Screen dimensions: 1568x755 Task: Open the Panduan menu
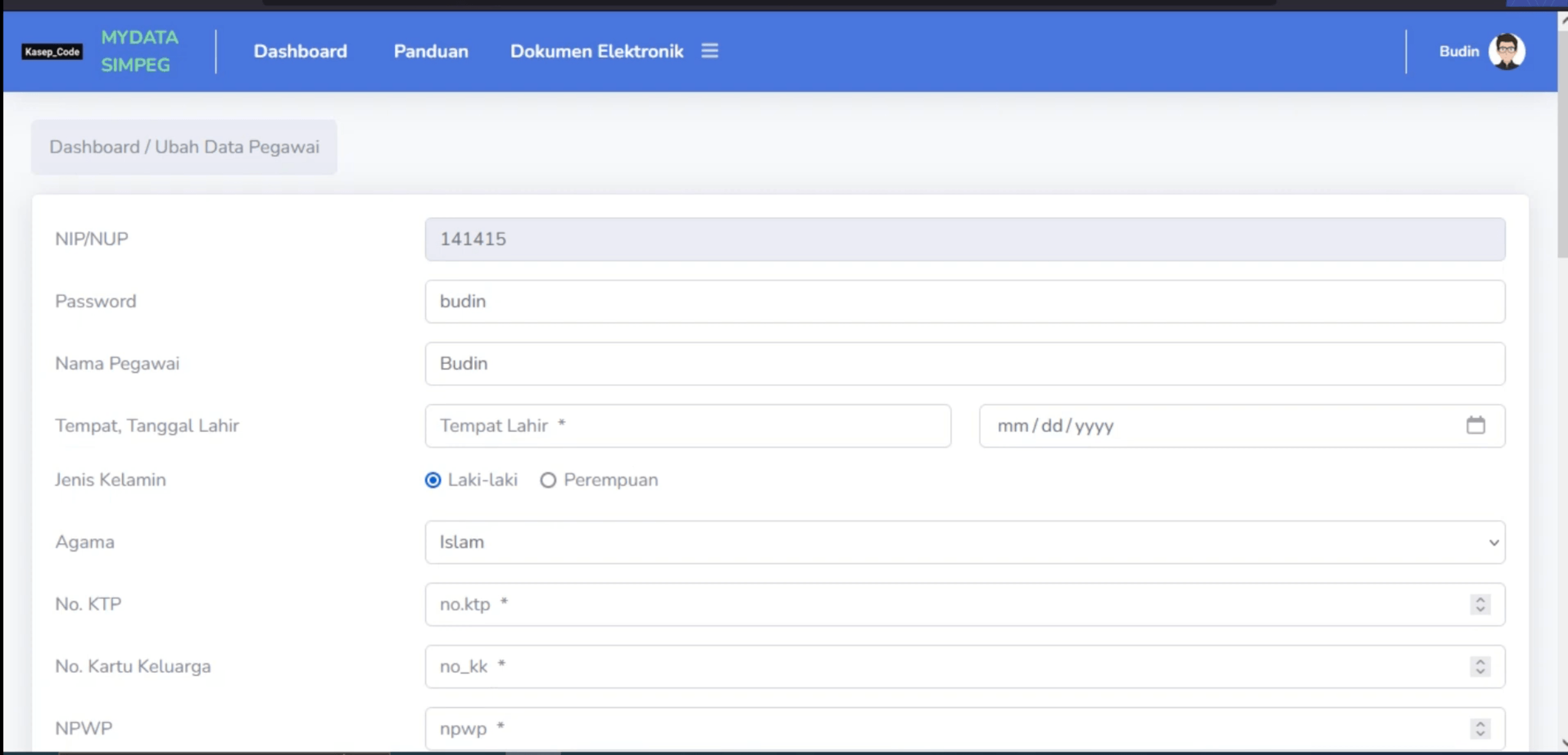click(x=431, y=51)
